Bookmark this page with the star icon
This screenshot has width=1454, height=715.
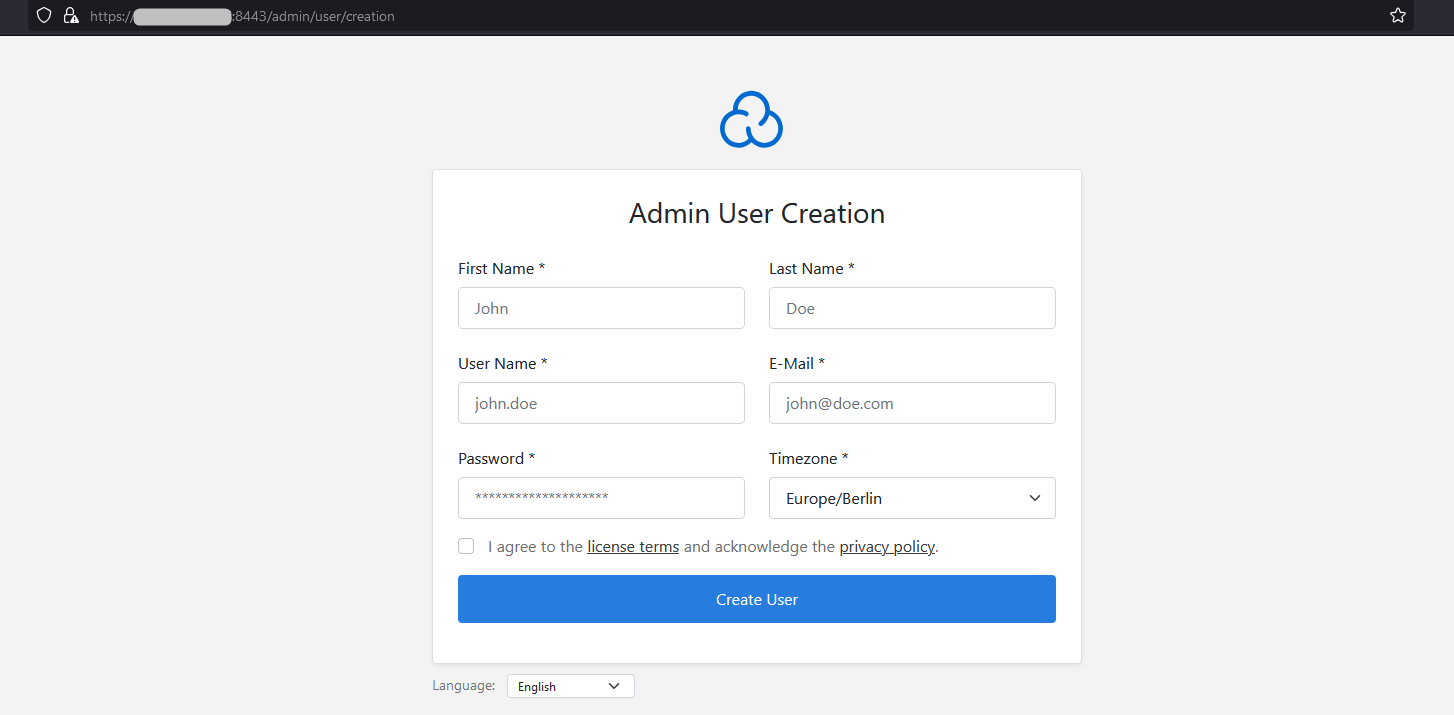[1397, 16]
